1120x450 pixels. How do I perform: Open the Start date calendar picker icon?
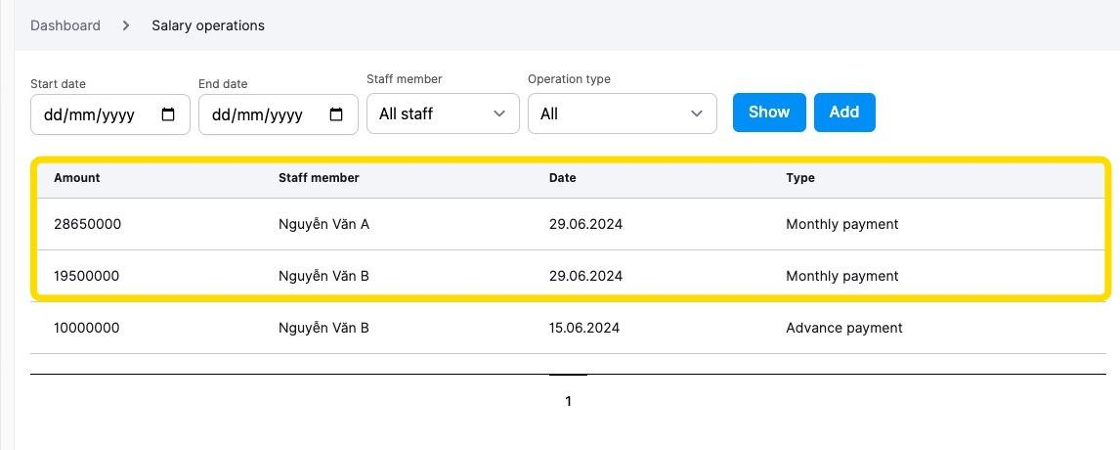click(x=168, y=114)
